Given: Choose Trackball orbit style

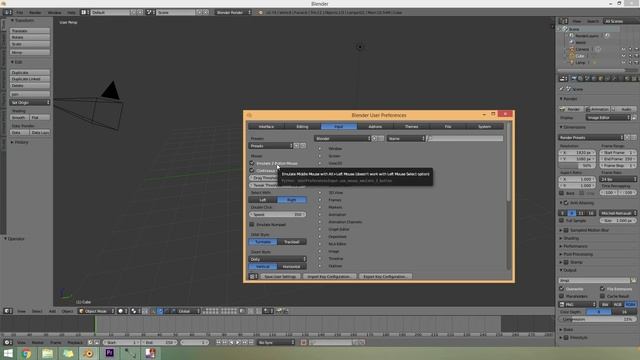Looking at the screenshot, I should [292, 242].
